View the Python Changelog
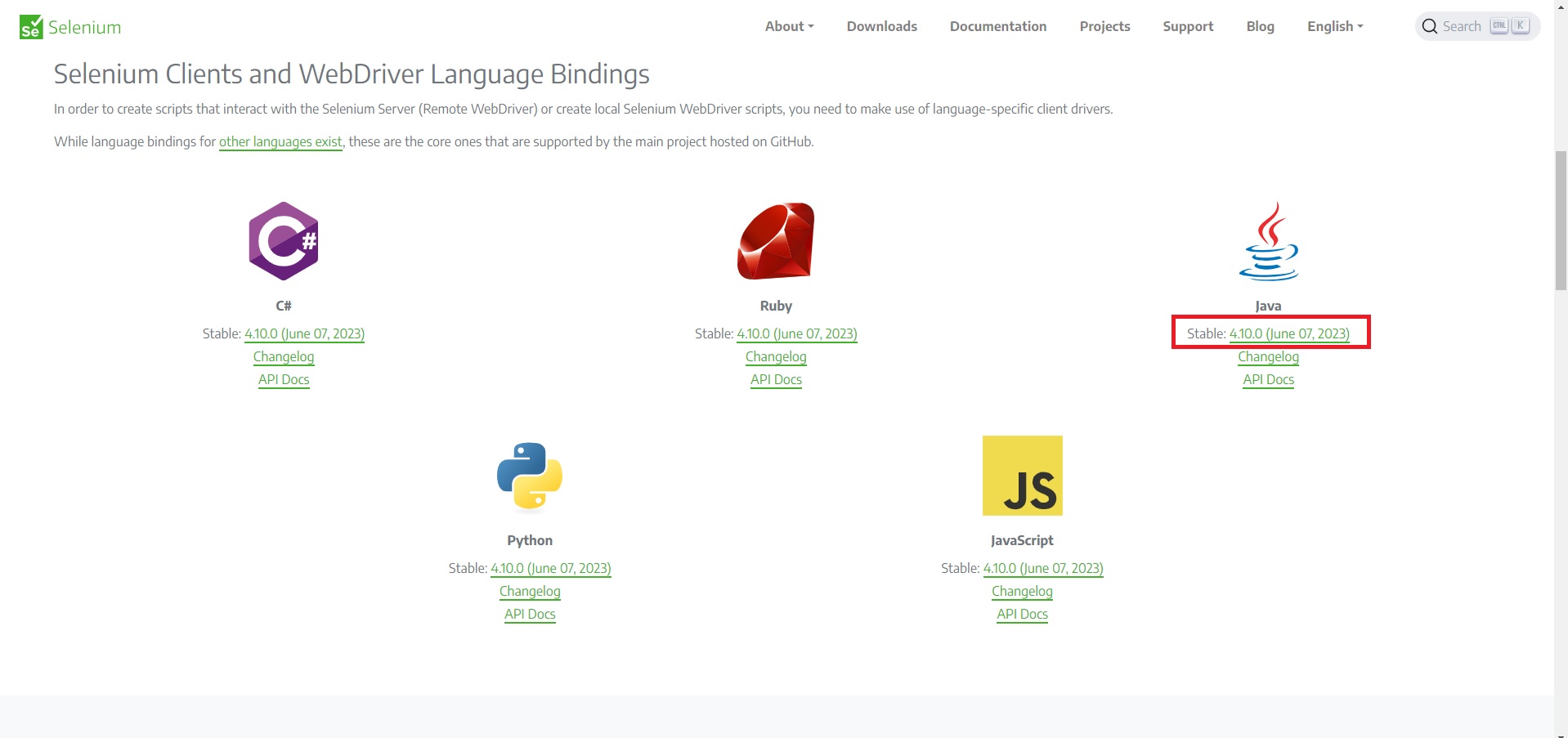 click(x=530, y=591)
